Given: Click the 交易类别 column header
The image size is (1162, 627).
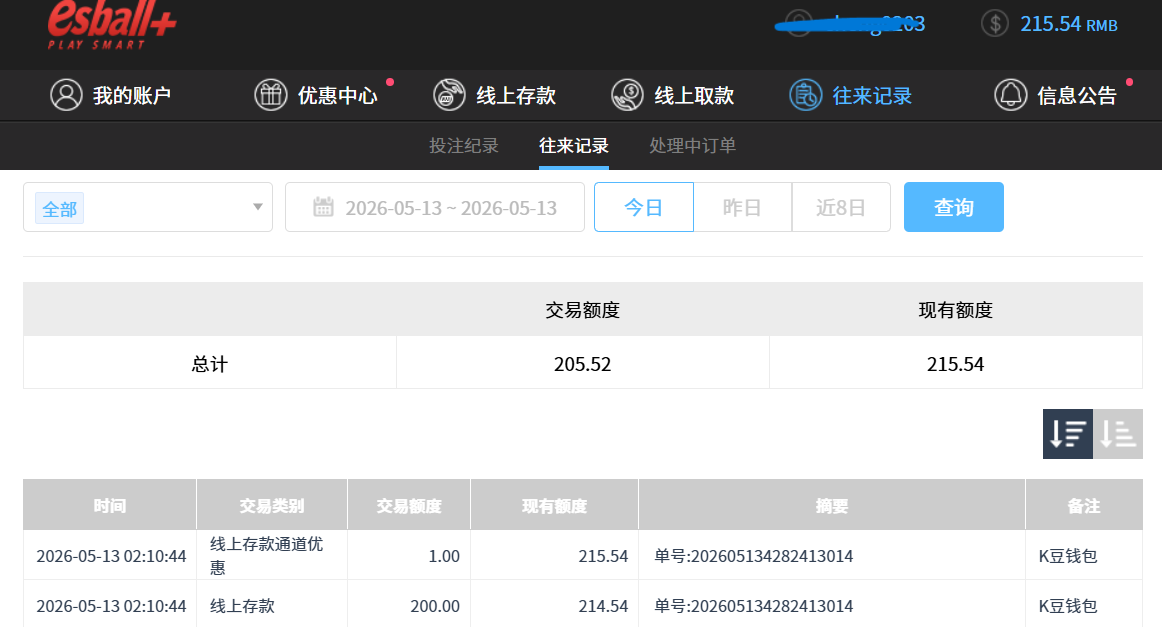Looking at the screenshot, I should click(272, 505).
